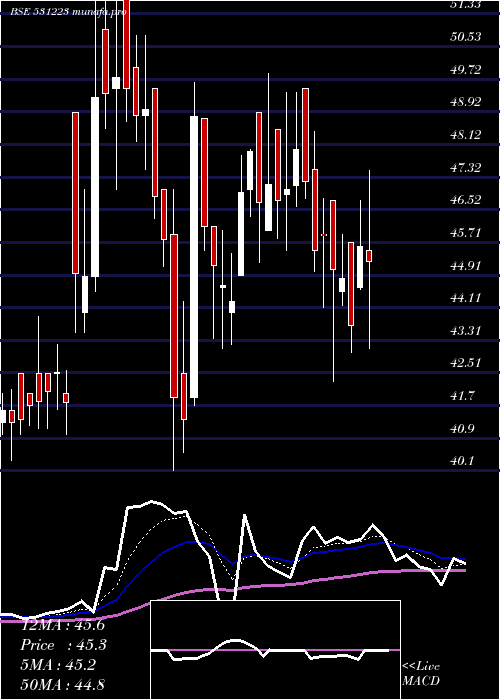This screenshot has height=700, width=500.
Task: Click the Live MACD inset chart
Action: coord(275,650)
